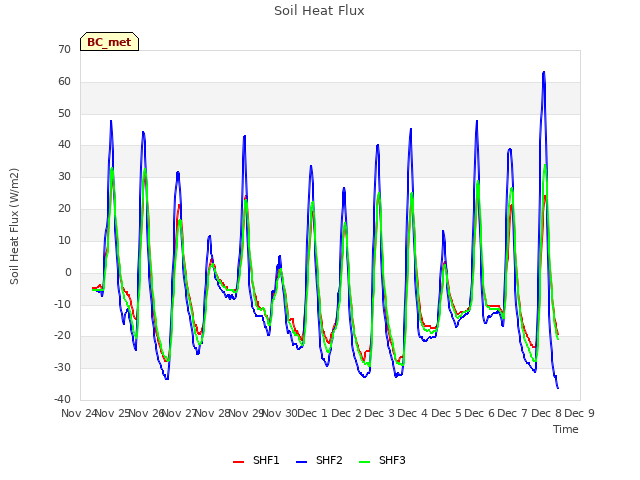The image size is (640, 480).
Task: Click the Soil Heat Flux chart title
Action: 319,11
